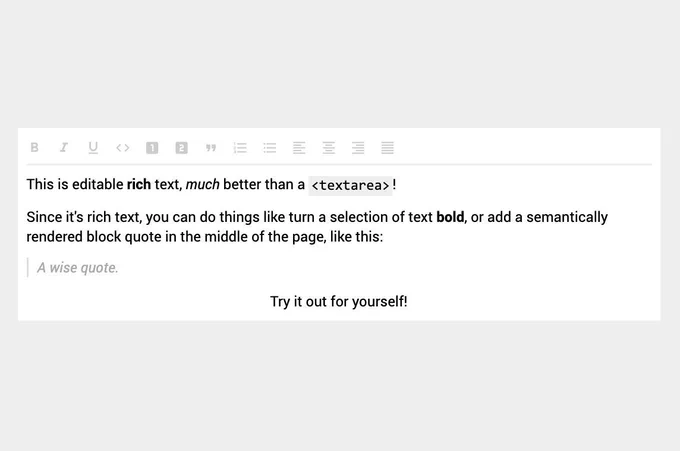Place cursor in 'A wise quote.' block
680x451 pixels.
[78, 268]
